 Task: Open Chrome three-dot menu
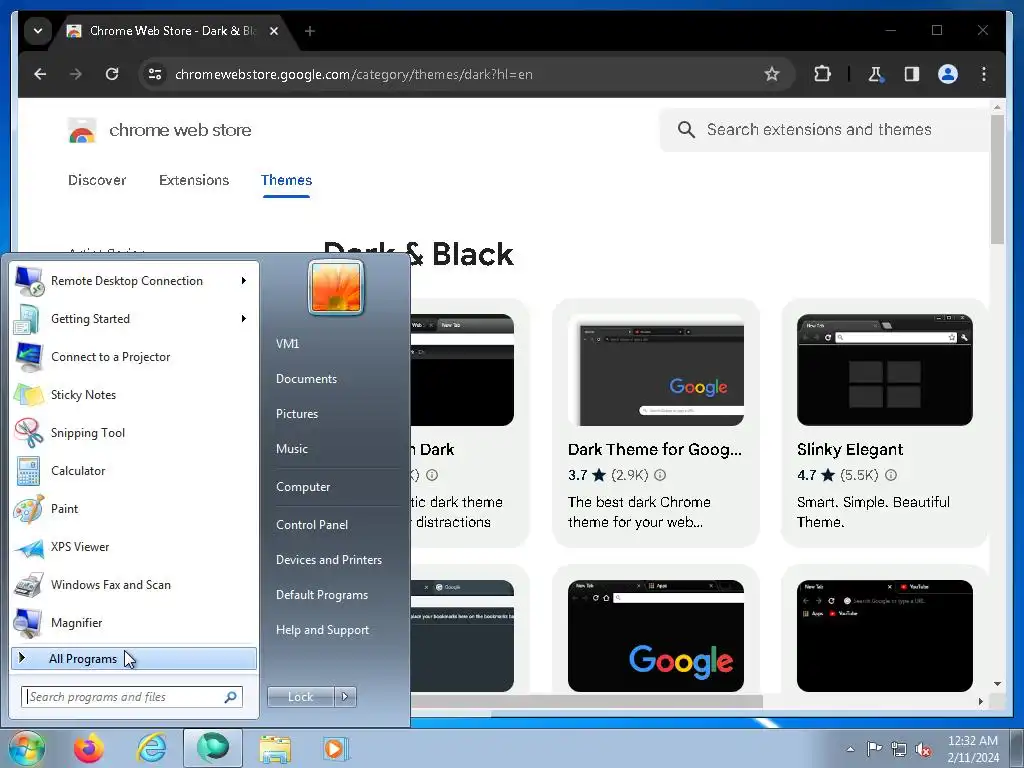click(x=984, y=74)
